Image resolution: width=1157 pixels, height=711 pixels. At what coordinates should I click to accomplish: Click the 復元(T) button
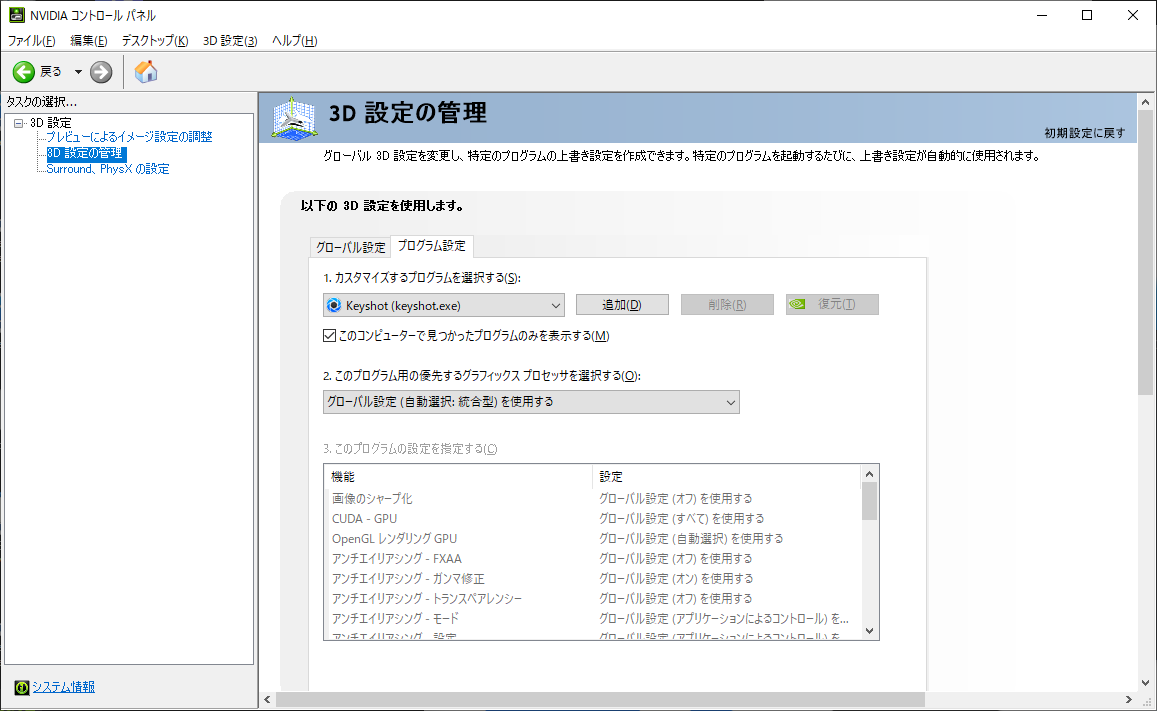pyautogui.click(x=832, y=305)
